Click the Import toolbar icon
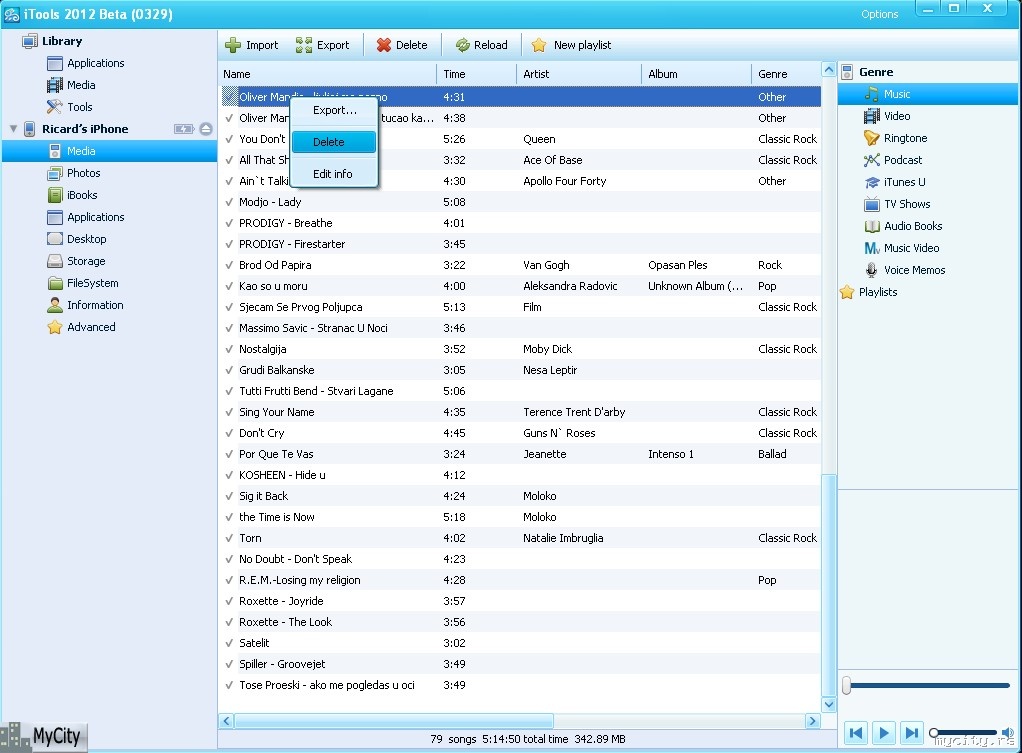 pos(233,45)
